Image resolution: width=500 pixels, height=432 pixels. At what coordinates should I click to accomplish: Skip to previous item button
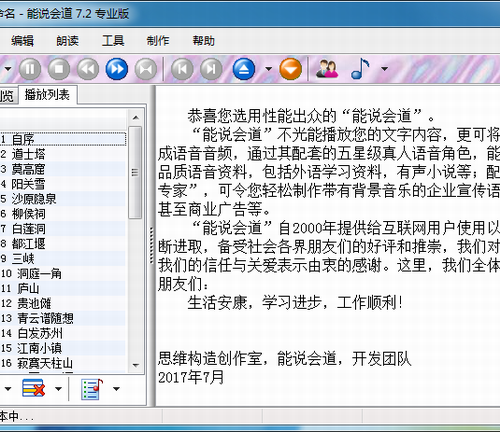(x=182, y=69)
